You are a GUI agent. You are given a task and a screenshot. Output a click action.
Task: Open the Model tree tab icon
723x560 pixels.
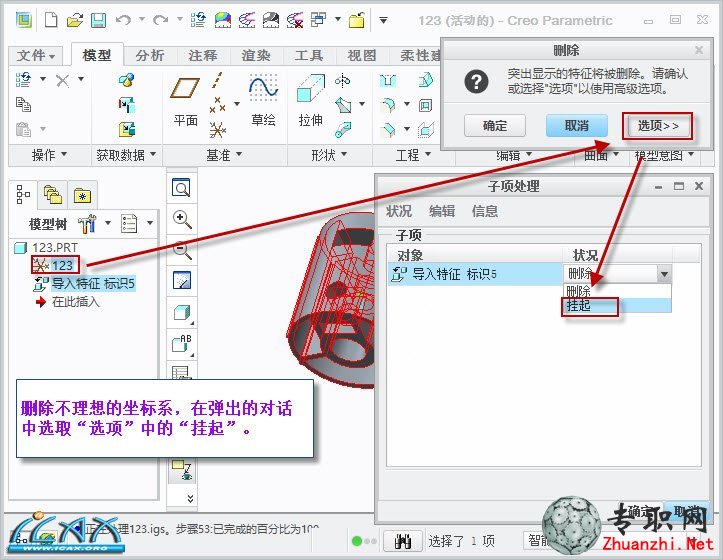click(23, 194)
